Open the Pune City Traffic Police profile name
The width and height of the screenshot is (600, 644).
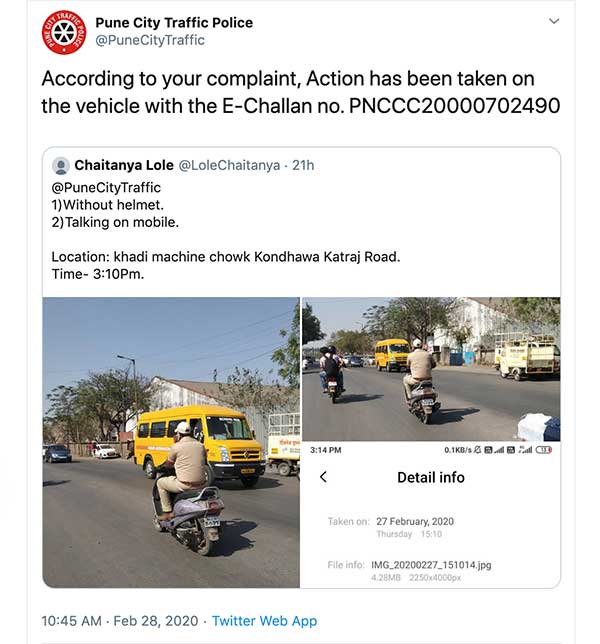(174, 22)
